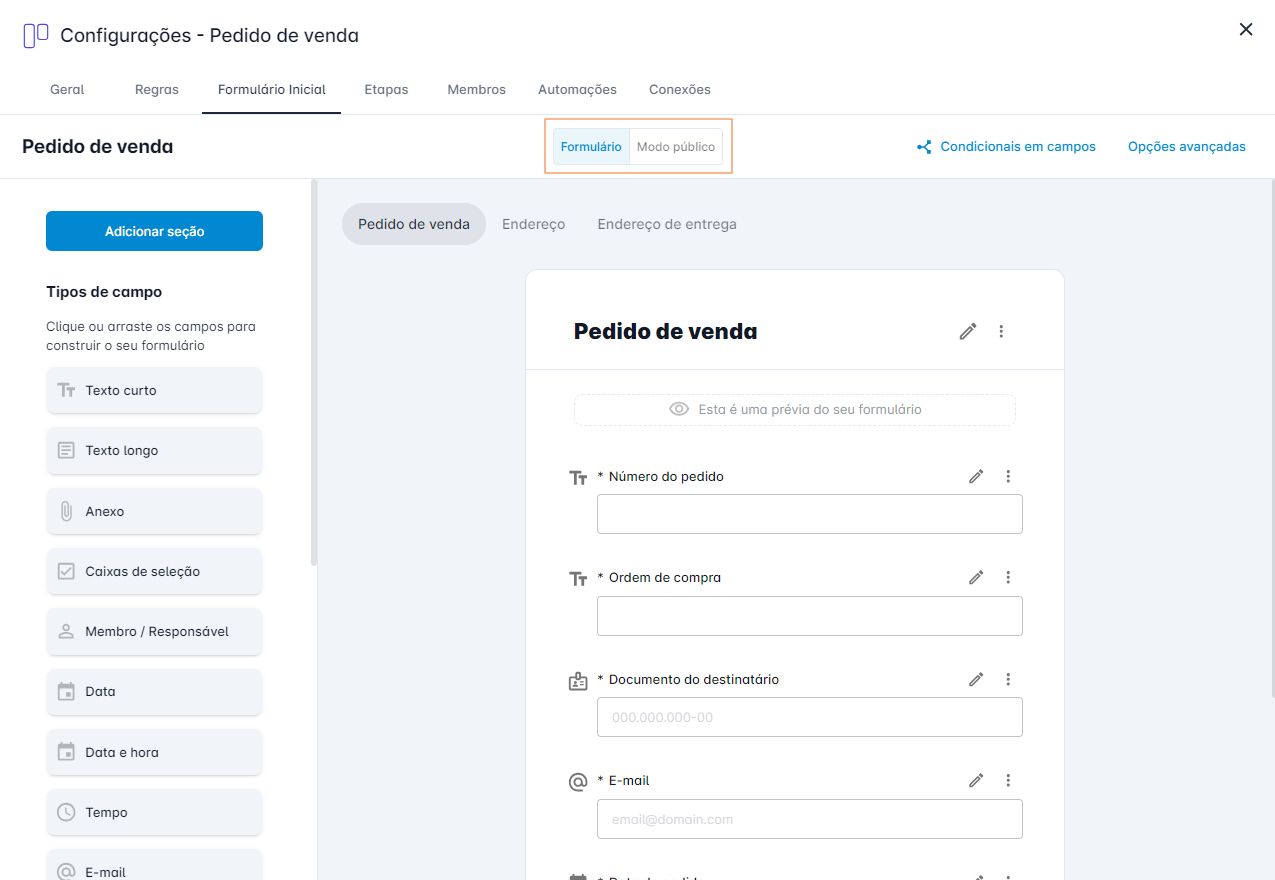This screenshot has height=880, width=1275.
Task: Open the Endereço de entrega section
Action: click(x=667, y=224)
